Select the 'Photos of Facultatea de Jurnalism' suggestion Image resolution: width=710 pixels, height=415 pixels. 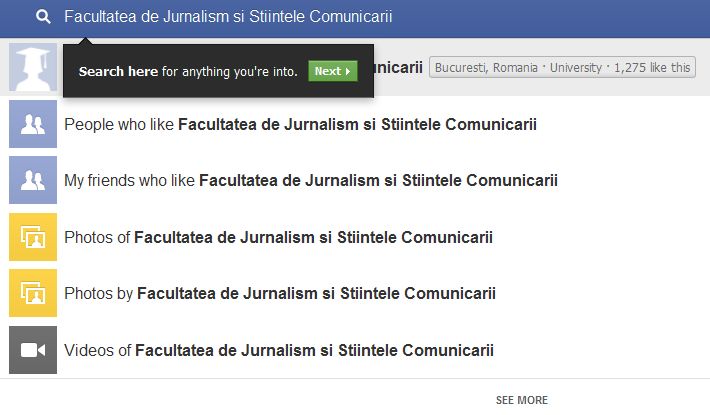278,238
